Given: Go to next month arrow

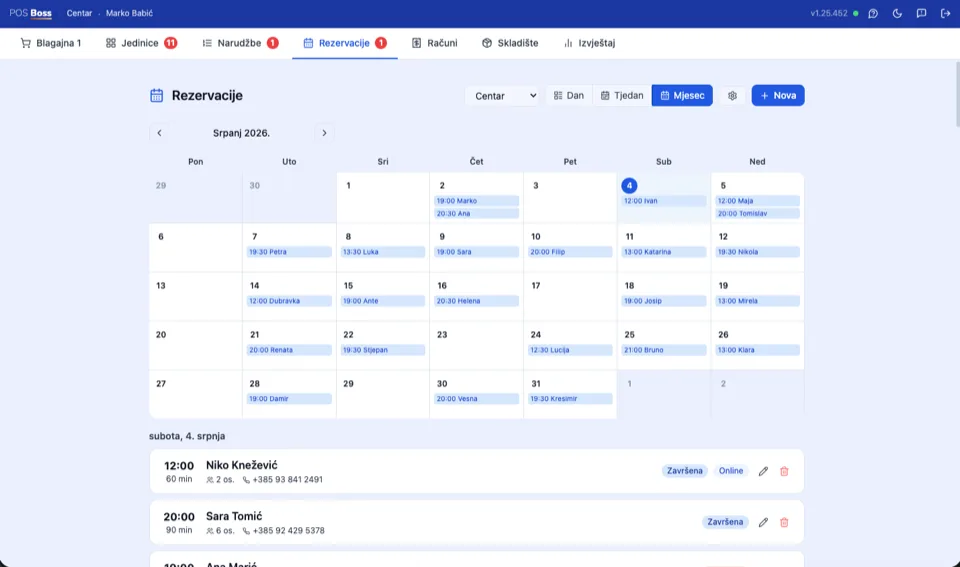Looking at the screenshot, I should coord(324,133).
